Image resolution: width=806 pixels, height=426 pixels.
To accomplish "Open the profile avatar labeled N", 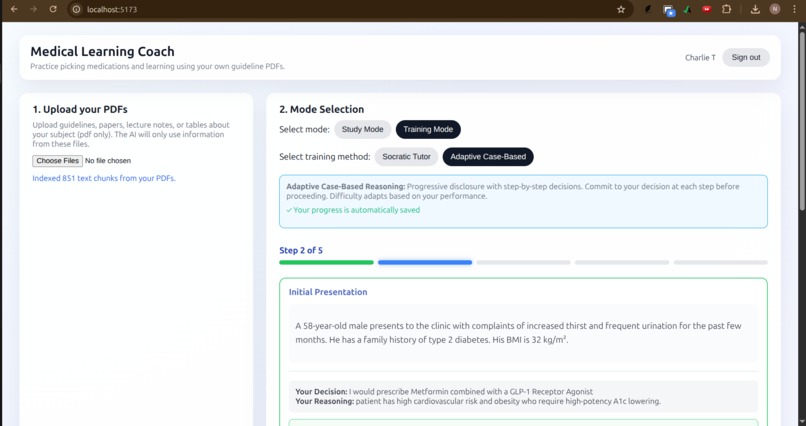I will pos(775,9).
